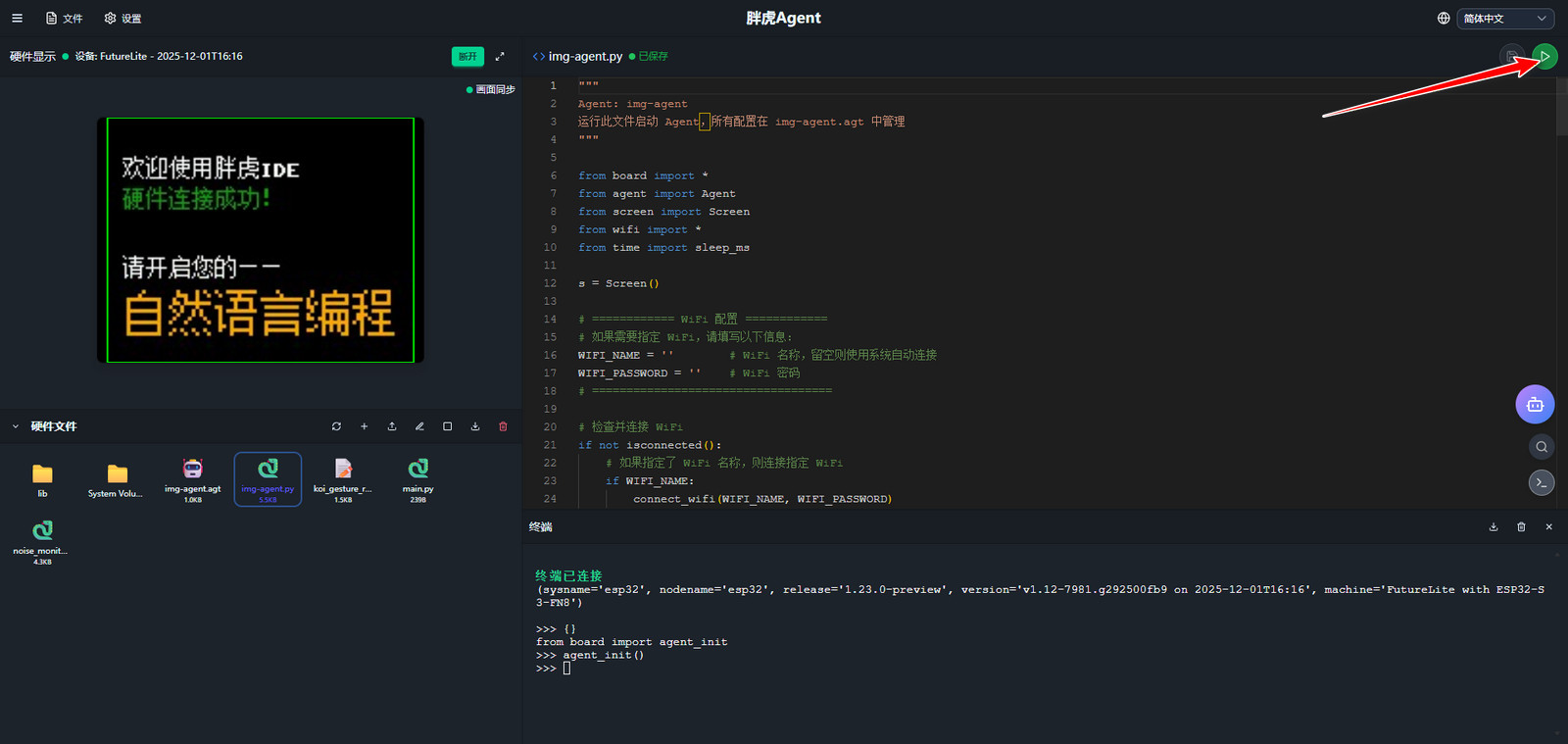This screenshot has width=1568, height=744.
Task: Add a new hardware file with the plus icon
Action: (365, 426)
